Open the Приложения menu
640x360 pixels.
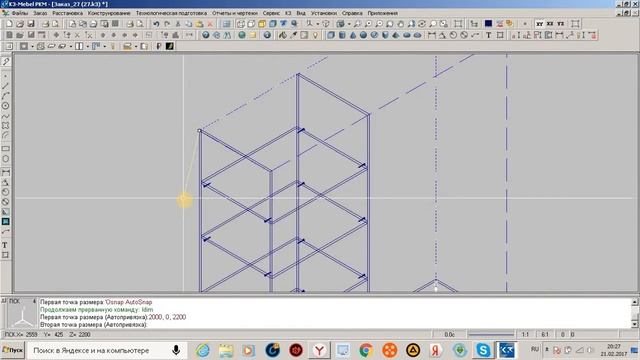click(382, 13)
